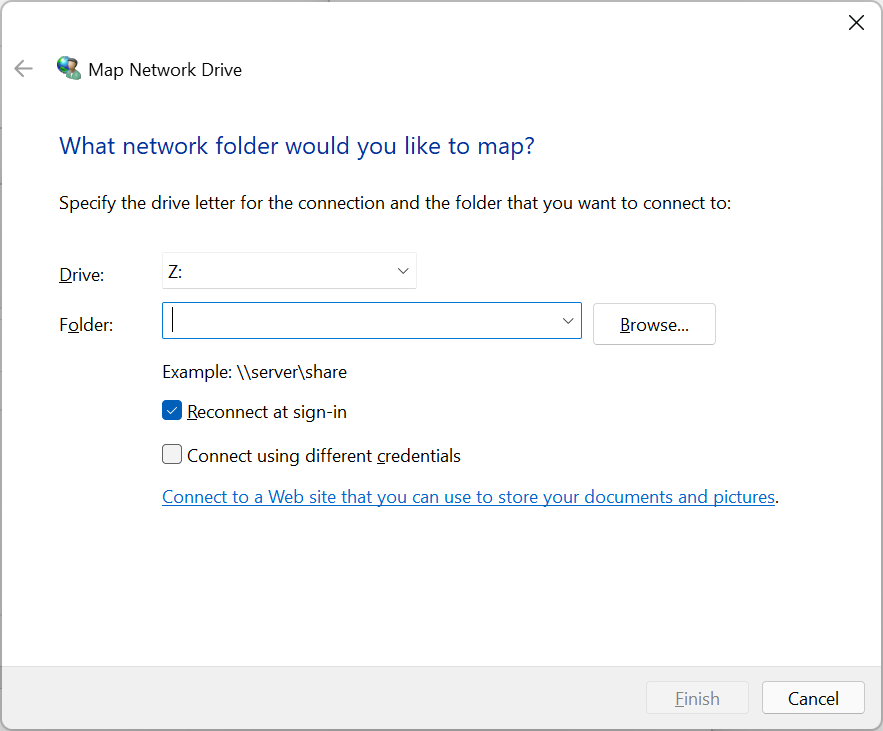The image size is (883, 731).
Task: Click the Finish button
Action: tap(697, 698)
